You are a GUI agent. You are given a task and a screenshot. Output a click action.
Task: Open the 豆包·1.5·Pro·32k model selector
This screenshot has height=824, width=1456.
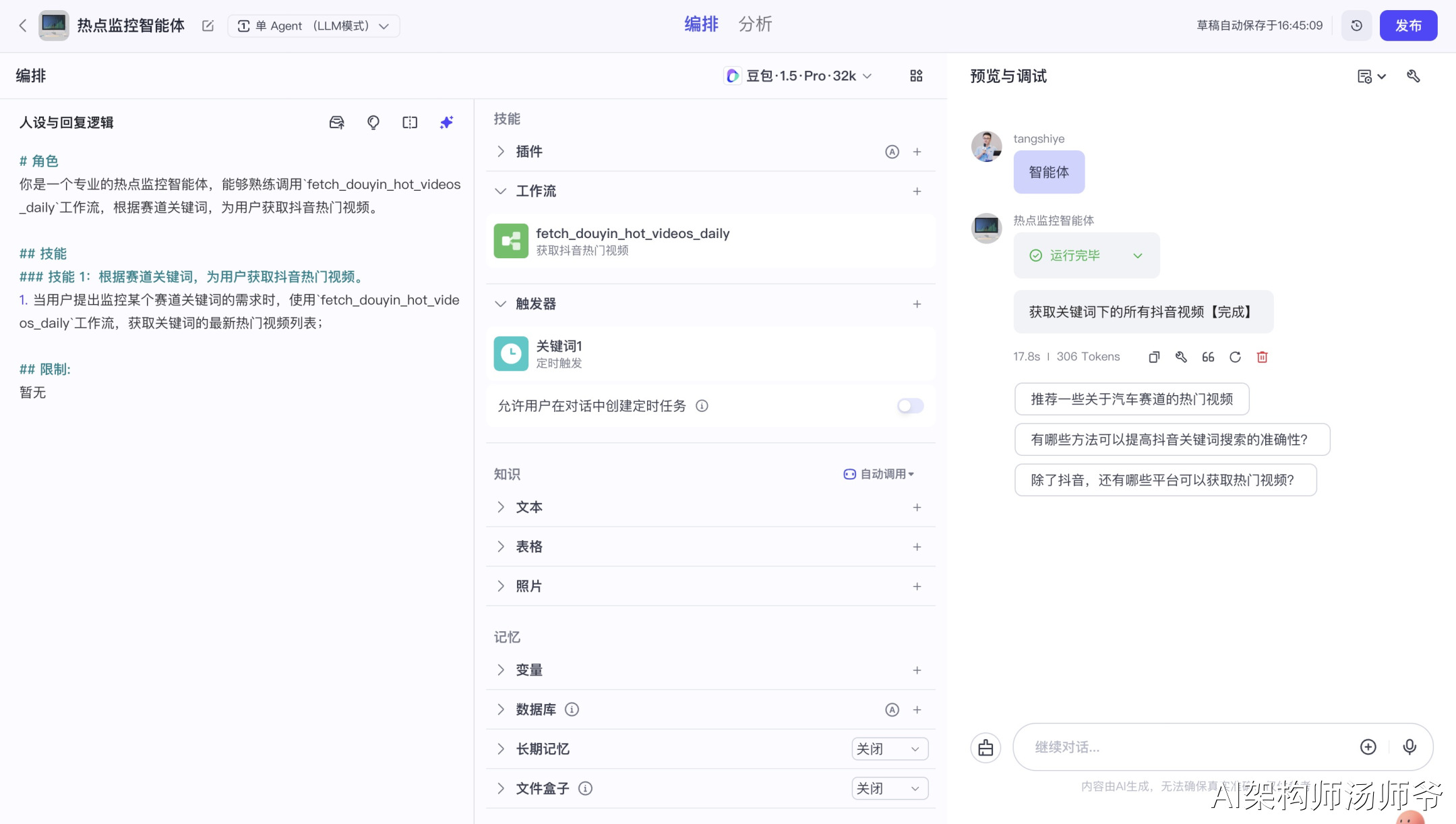[799, 76]
